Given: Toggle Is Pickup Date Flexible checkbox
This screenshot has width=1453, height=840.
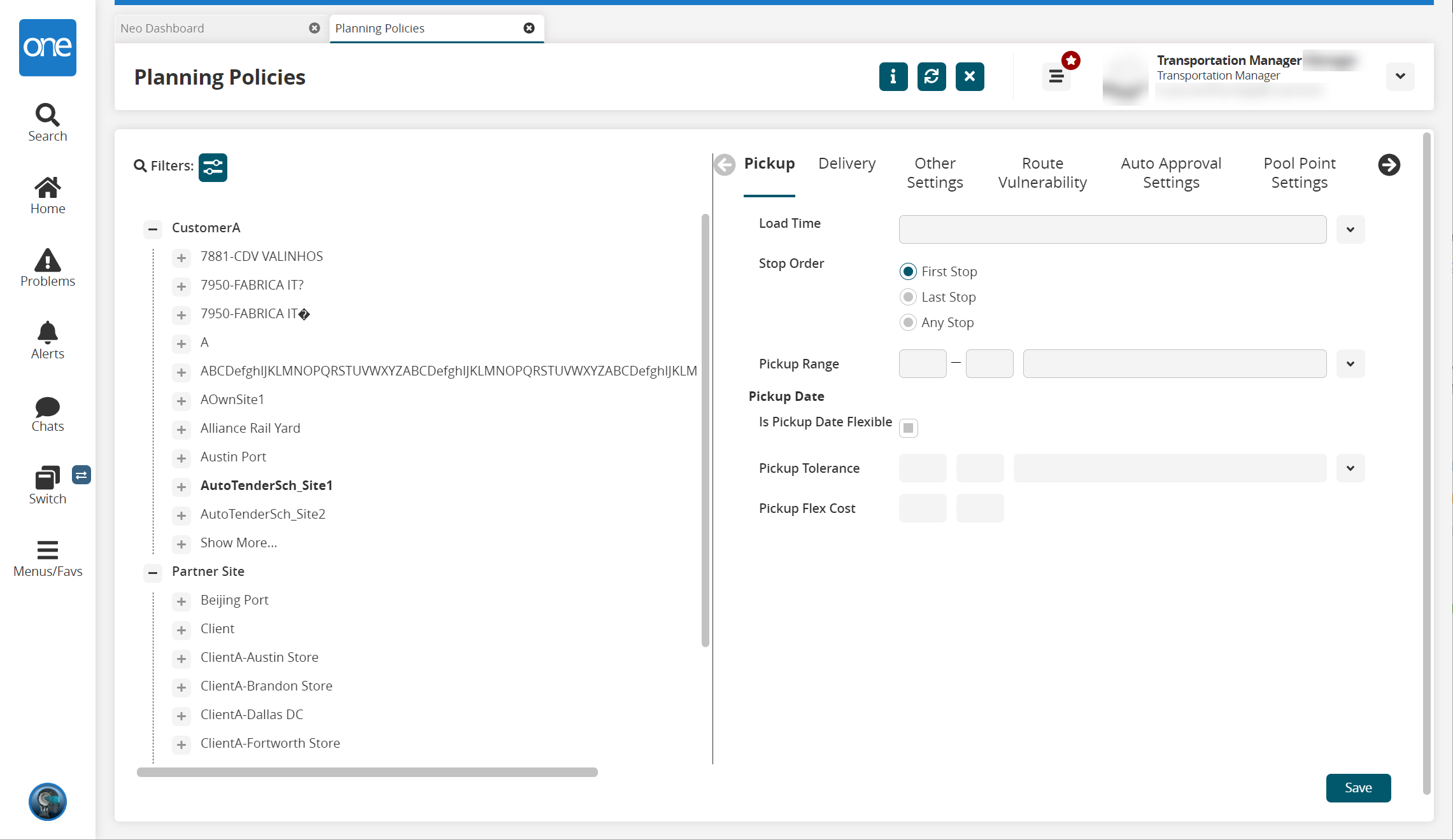Looking at the screenshot, I should (909, 428).
